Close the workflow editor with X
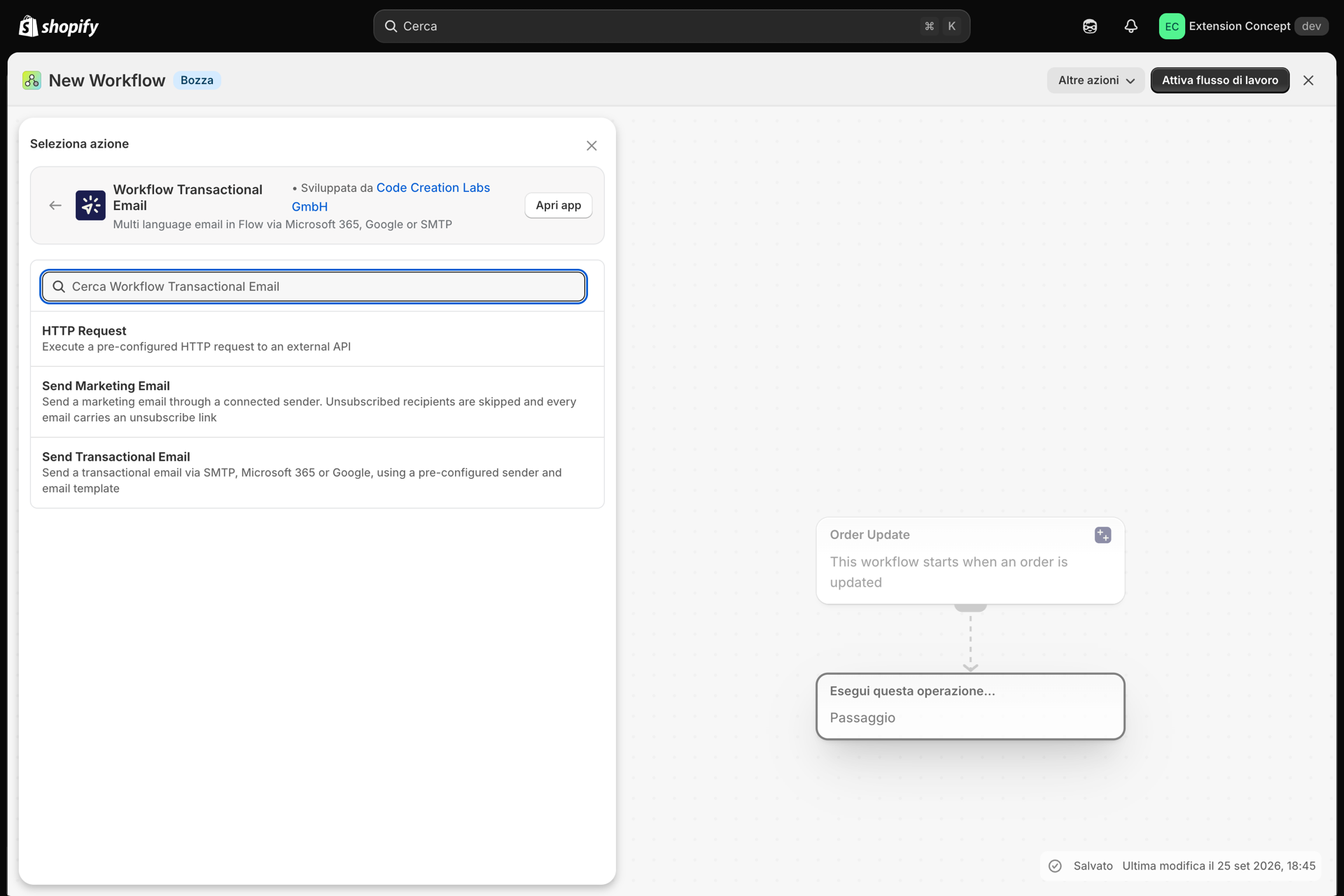 1308,80
